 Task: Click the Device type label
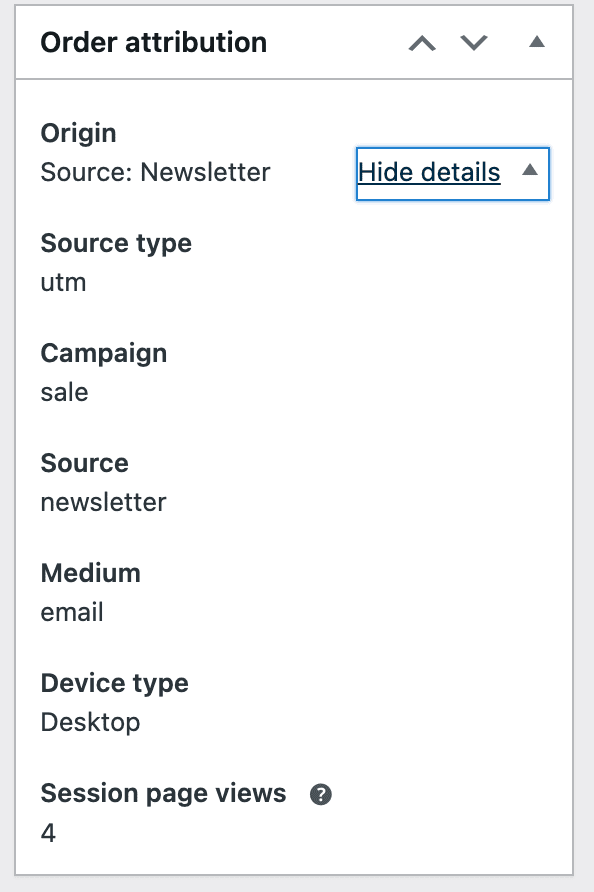[114, 684]
